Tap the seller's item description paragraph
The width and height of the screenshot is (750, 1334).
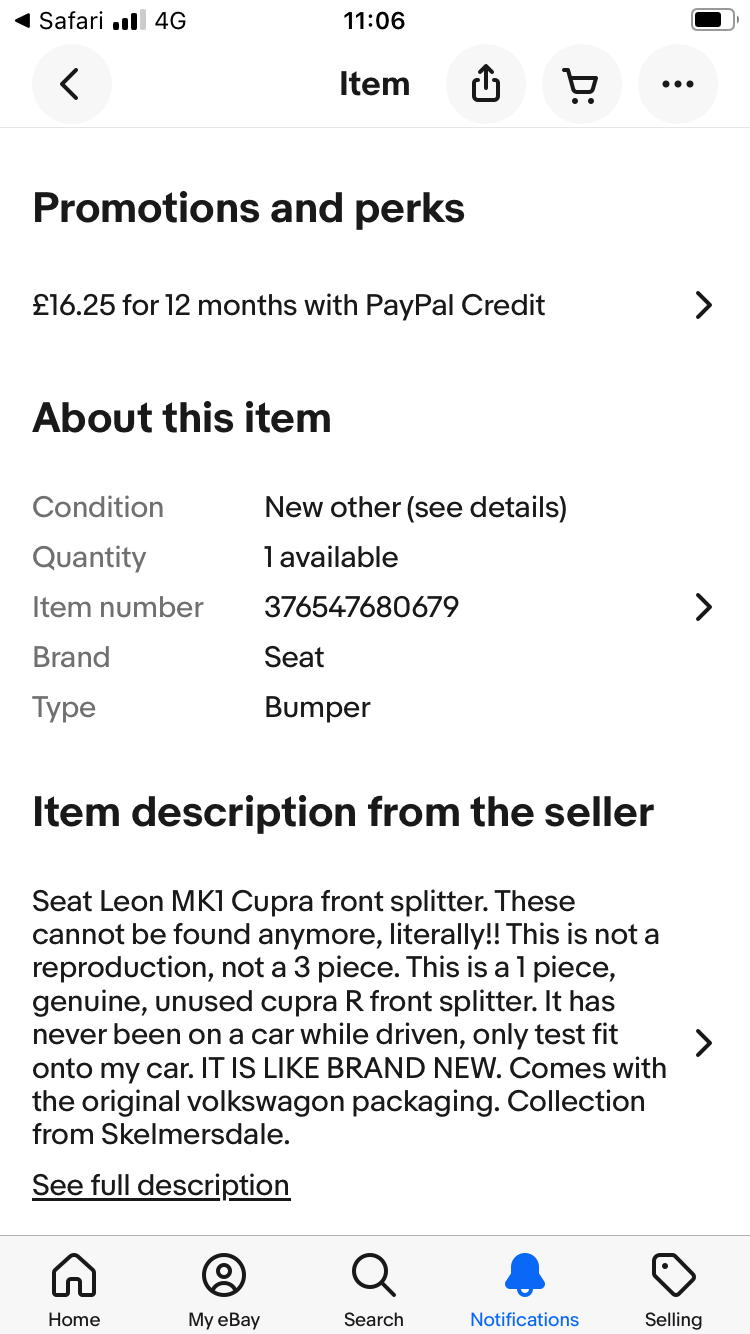(x=349, y=1017)
